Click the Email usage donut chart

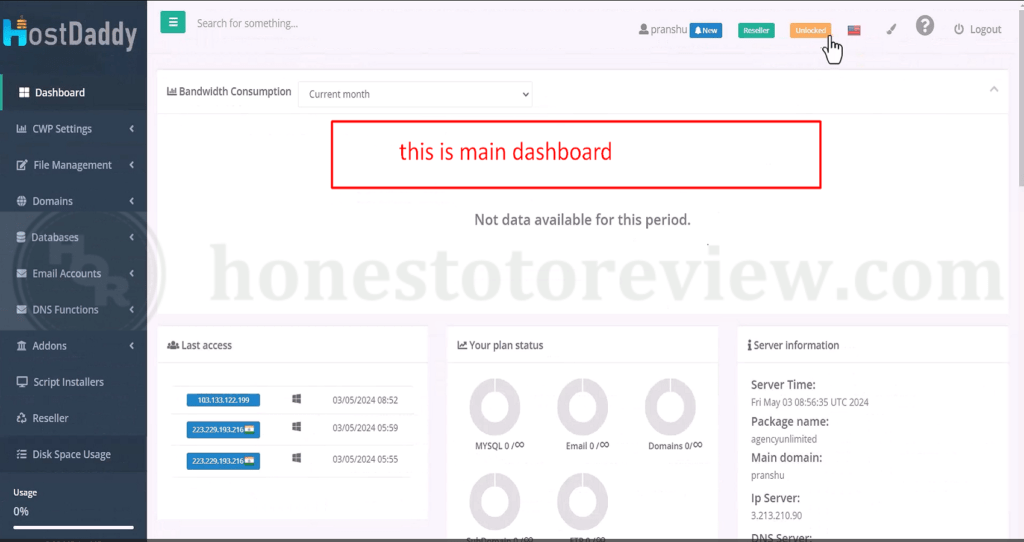(x=583, y=407)
